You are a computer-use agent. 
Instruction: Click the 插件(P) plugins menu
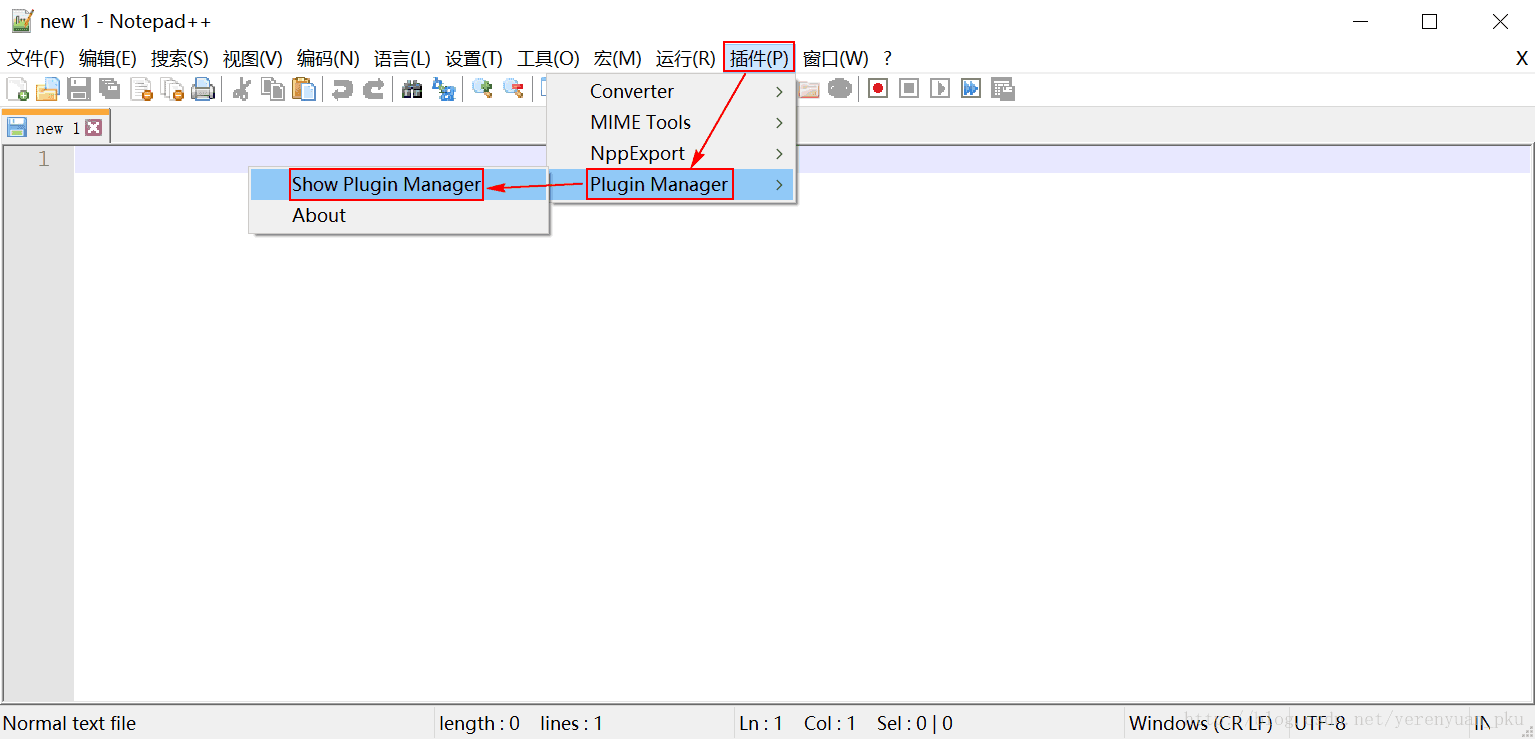[759, 59]
